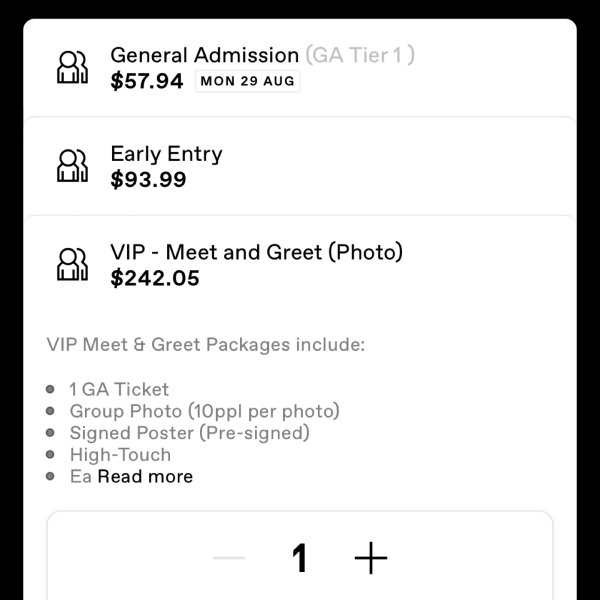Image resolution: width=600 pixels, height=600 pixels.
Task: Click Signed Poster (Pre-signed) item
Action: point(190,433)
